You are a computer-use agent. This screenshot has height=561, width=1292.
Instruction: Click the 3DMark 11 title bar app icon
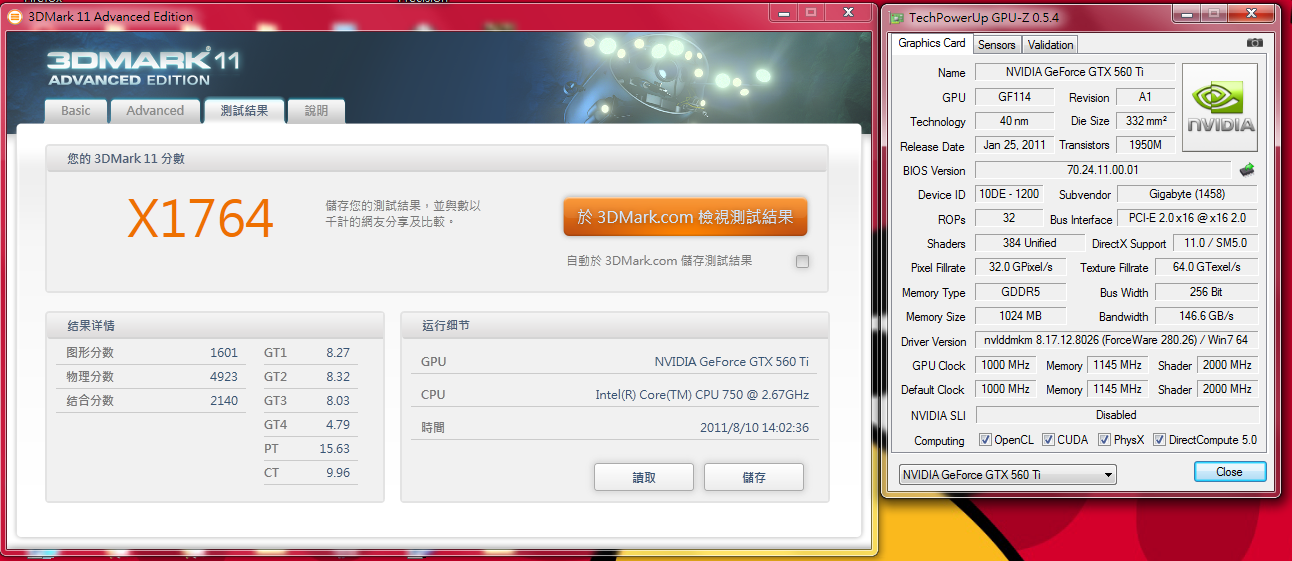14,16
